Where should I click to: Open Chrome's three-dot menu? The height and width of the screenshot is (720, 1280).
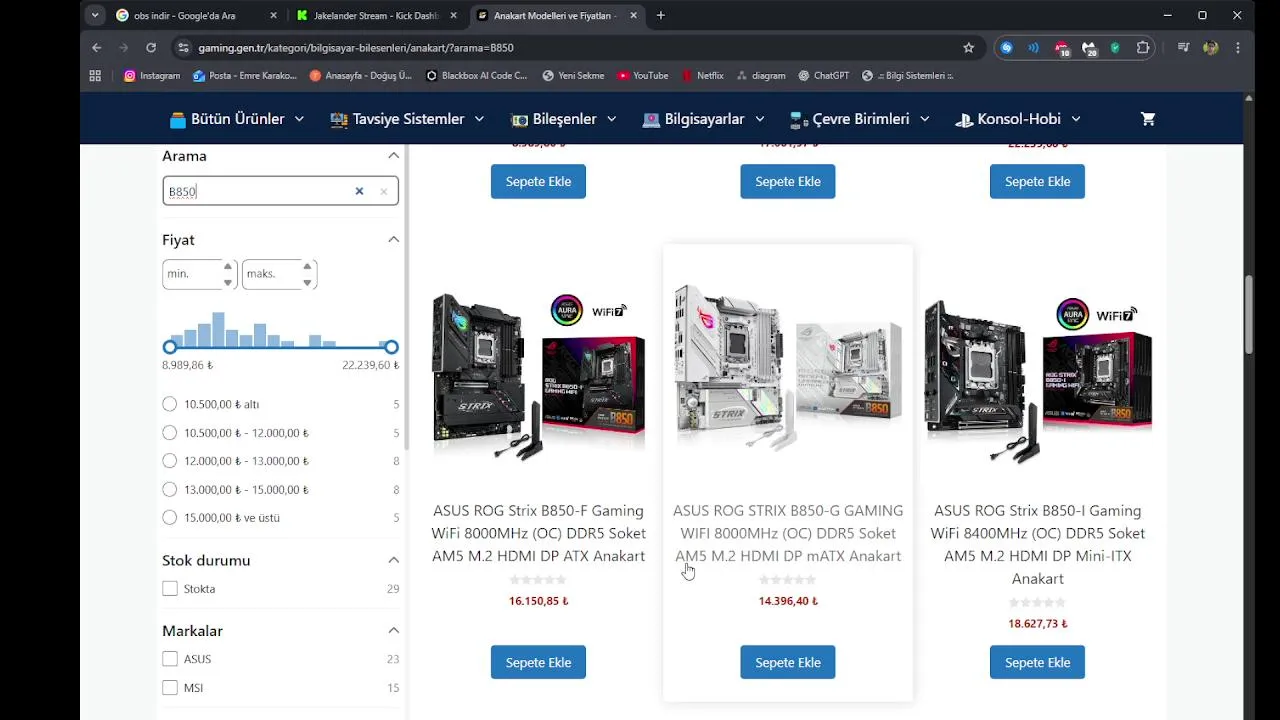[x=1238, y=48]
